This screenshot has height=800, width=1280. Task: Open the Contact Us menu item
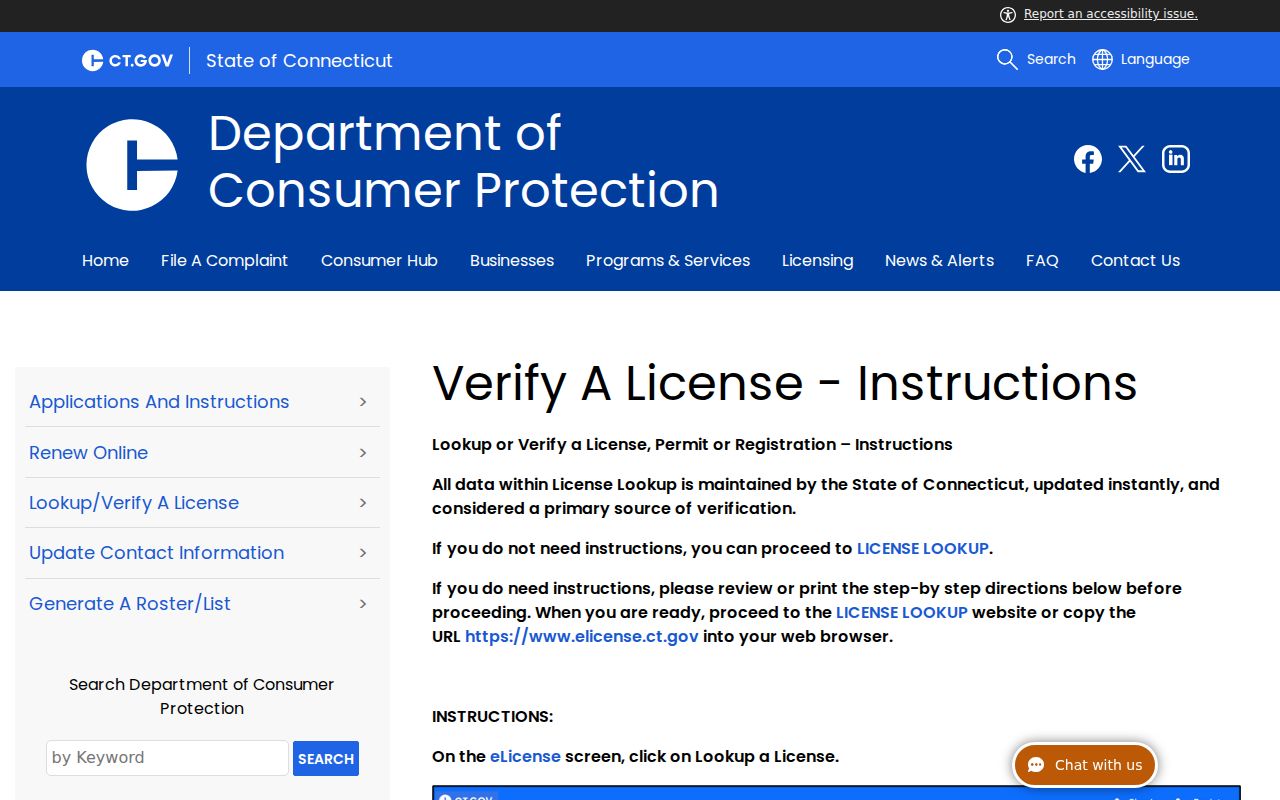pyautogui.click(x=1135, y=260)
